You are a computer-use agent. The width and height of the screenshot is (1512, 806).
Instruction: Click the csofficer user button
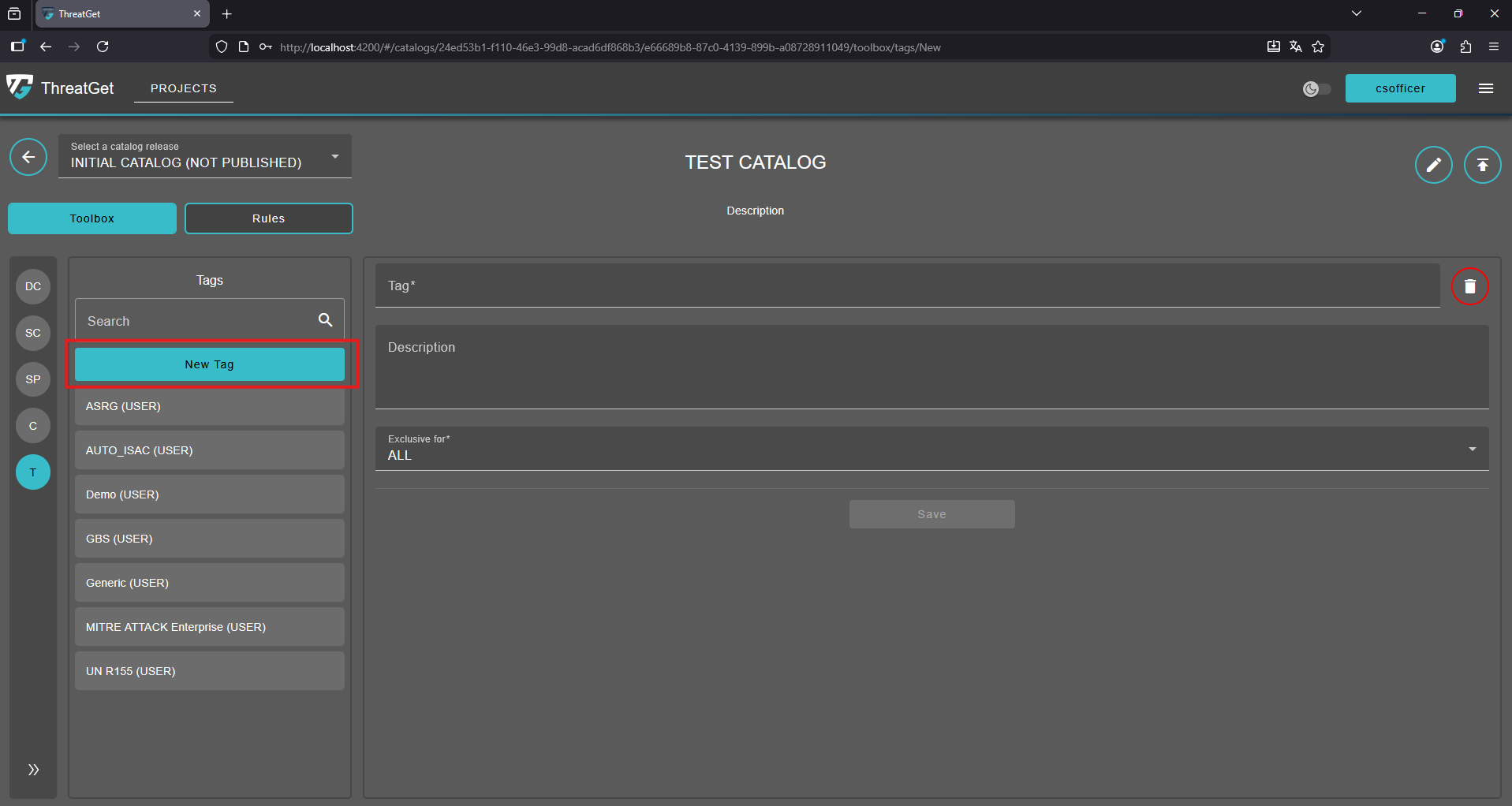(1399, 88)
